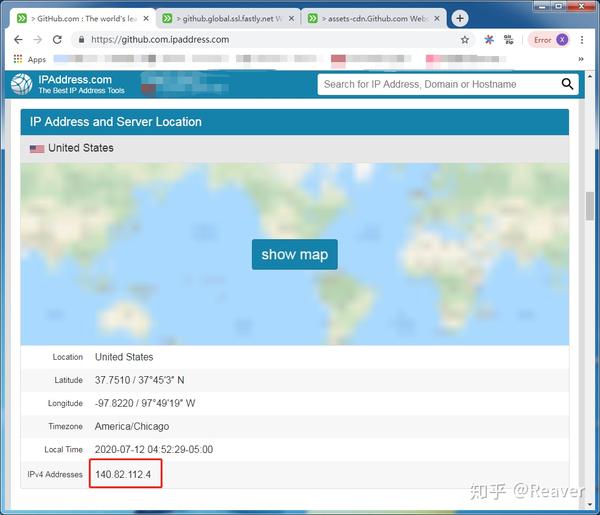
Task: Click 'The Best IP Address Tools' tagline
Action: pyautogui.click(x=81, y=91)
